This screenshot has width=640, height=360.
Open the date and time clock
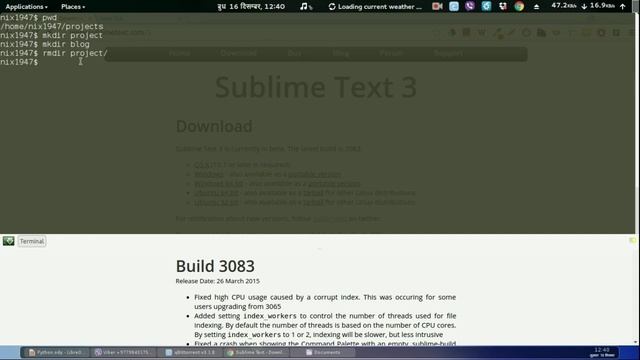coord(251,7)
